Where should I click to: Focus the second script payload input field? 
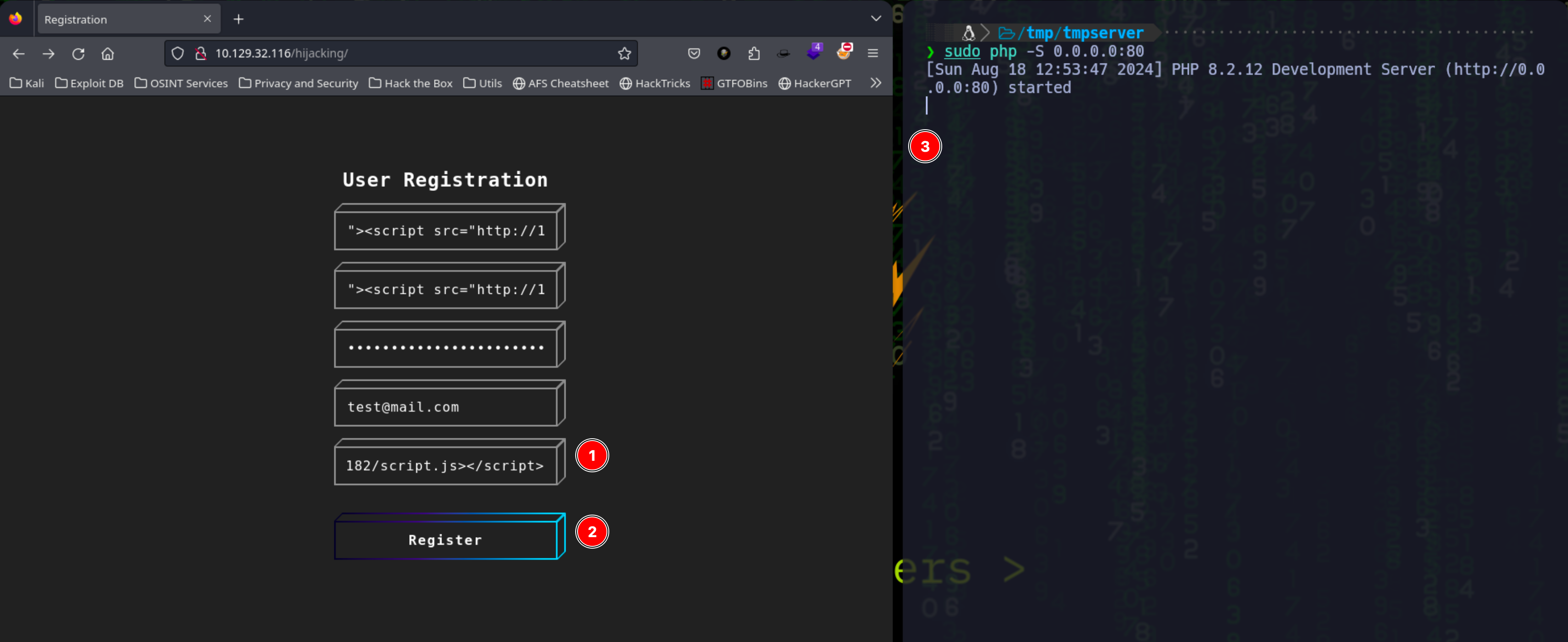tap(446, 290)
